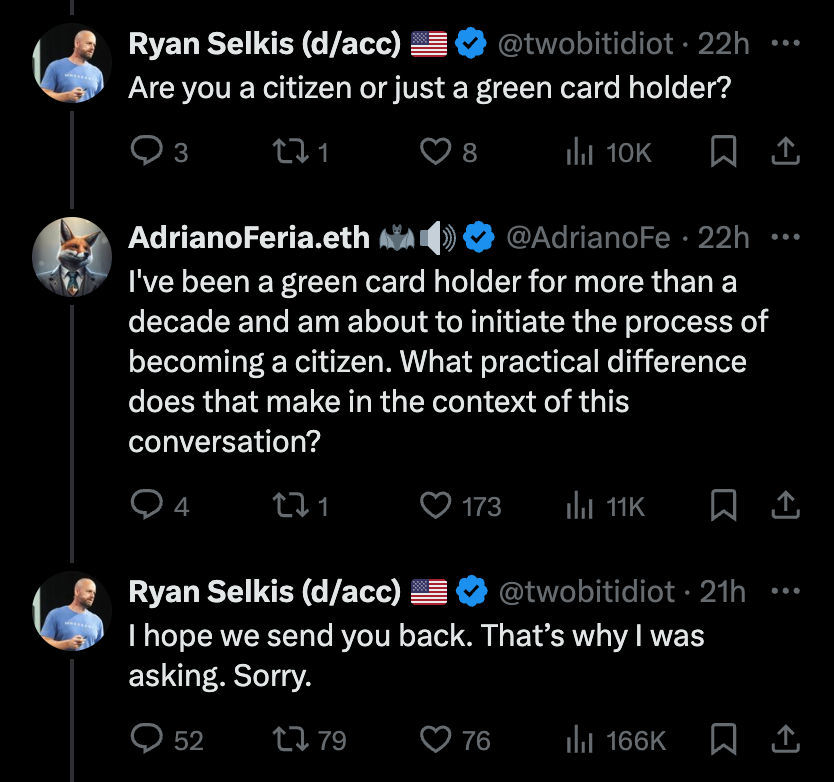
Task: View analytics for Ryan Selkis's second tweet
Action: click(x=581, y=740)
